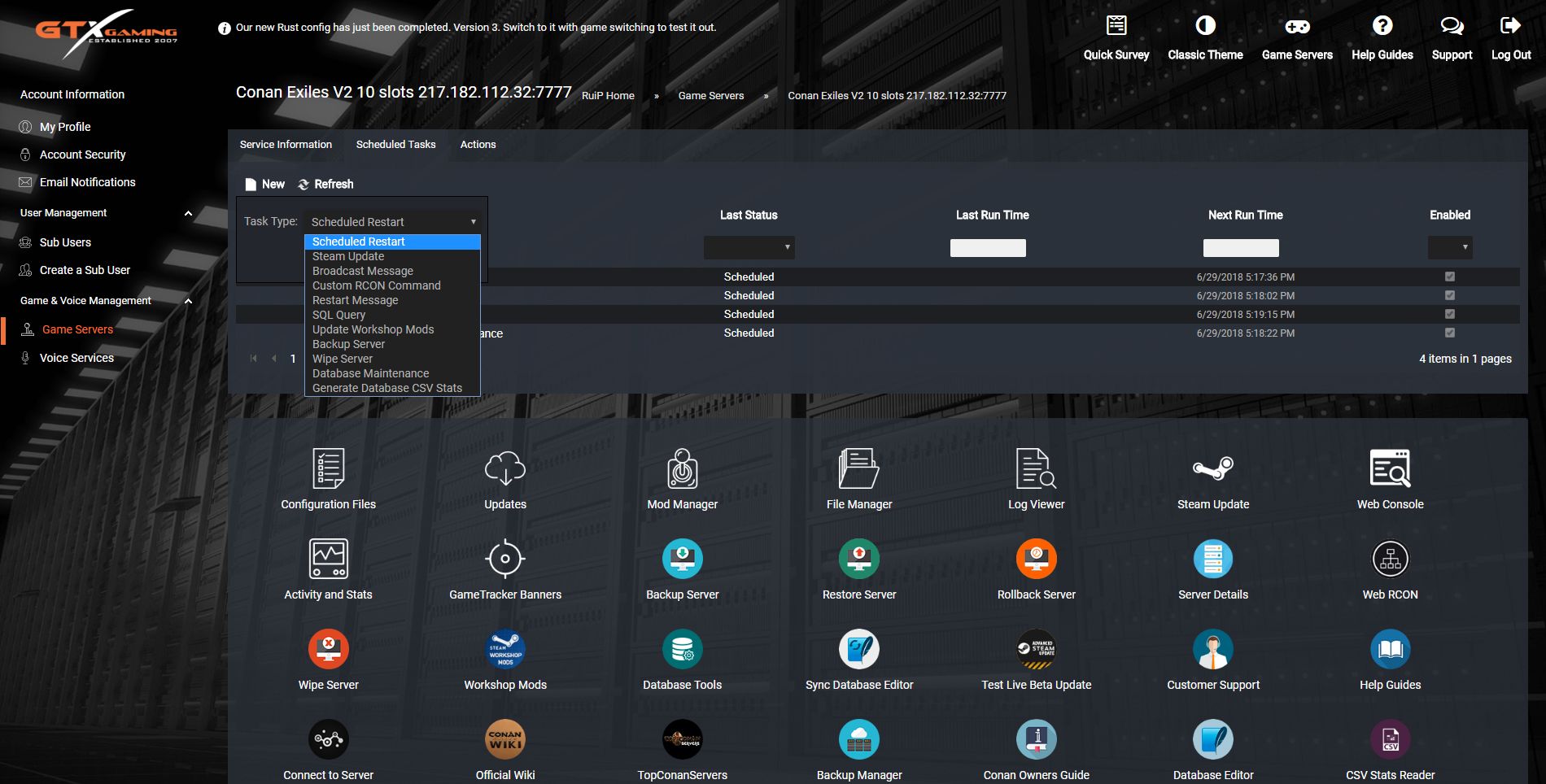This screenshot has height=784, width=1546.
Task: Launch the Mod Manager icon
Action: click(683, 468)
